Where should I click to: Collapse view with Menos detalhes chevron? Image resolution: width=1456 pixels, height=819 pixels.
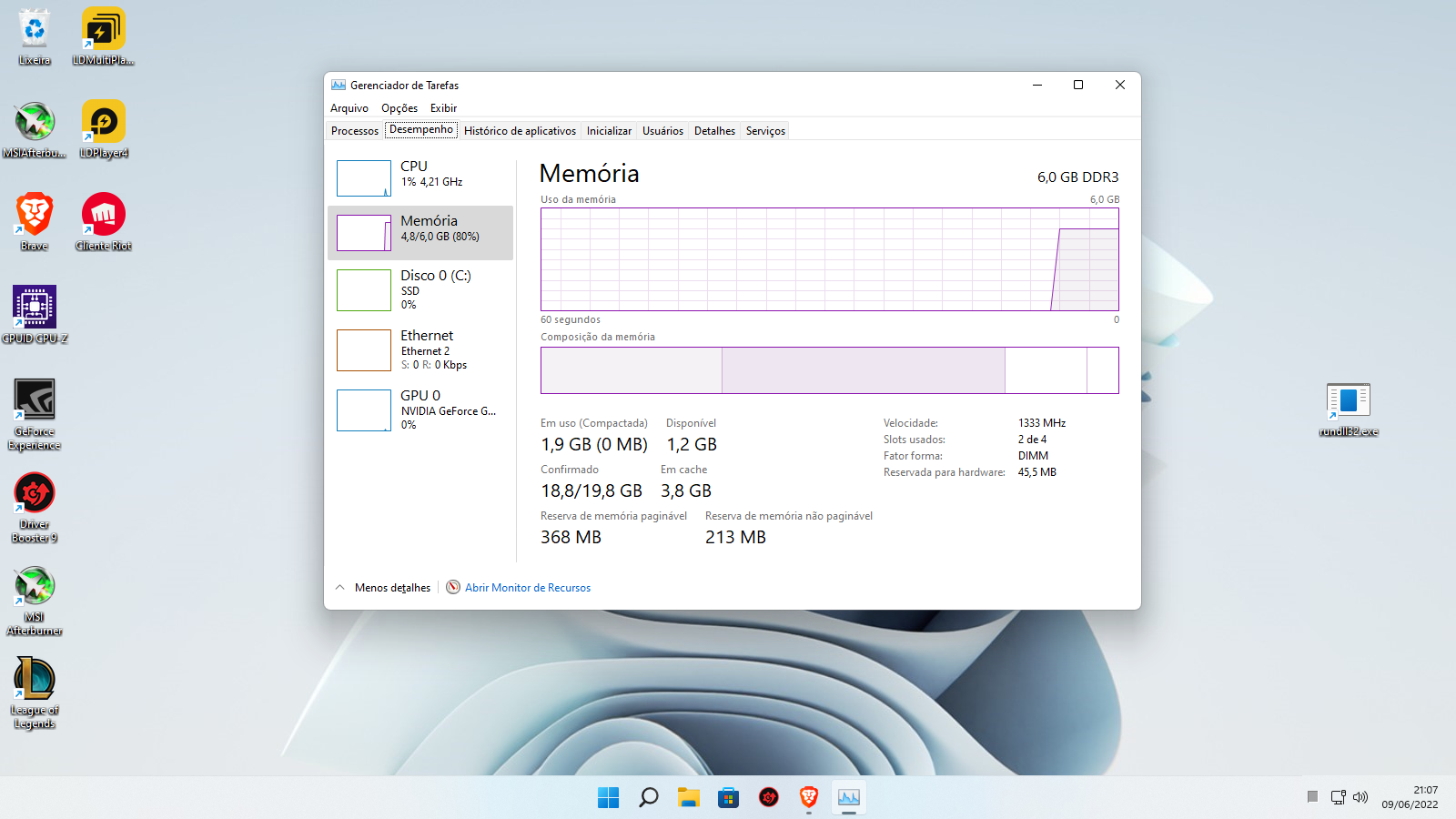[x=339, y=587]
